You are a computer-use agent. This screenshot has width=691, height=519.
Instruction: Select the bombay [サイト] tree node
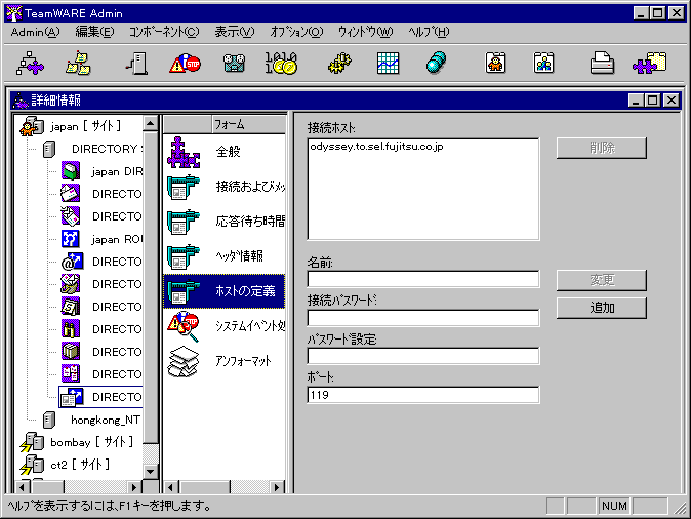[91, 442]
